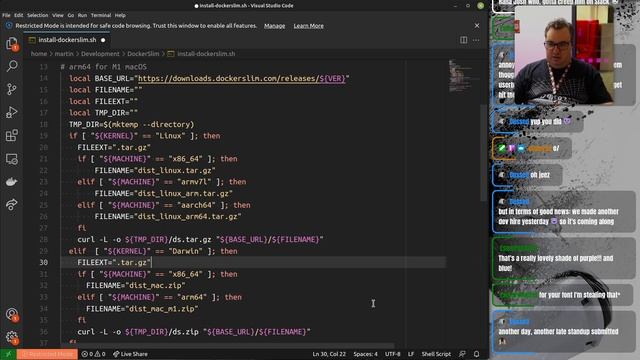Viewport: 640px width, 360px height.
Task: Click the feedback icon in status bar
Action: coord(462,354)
